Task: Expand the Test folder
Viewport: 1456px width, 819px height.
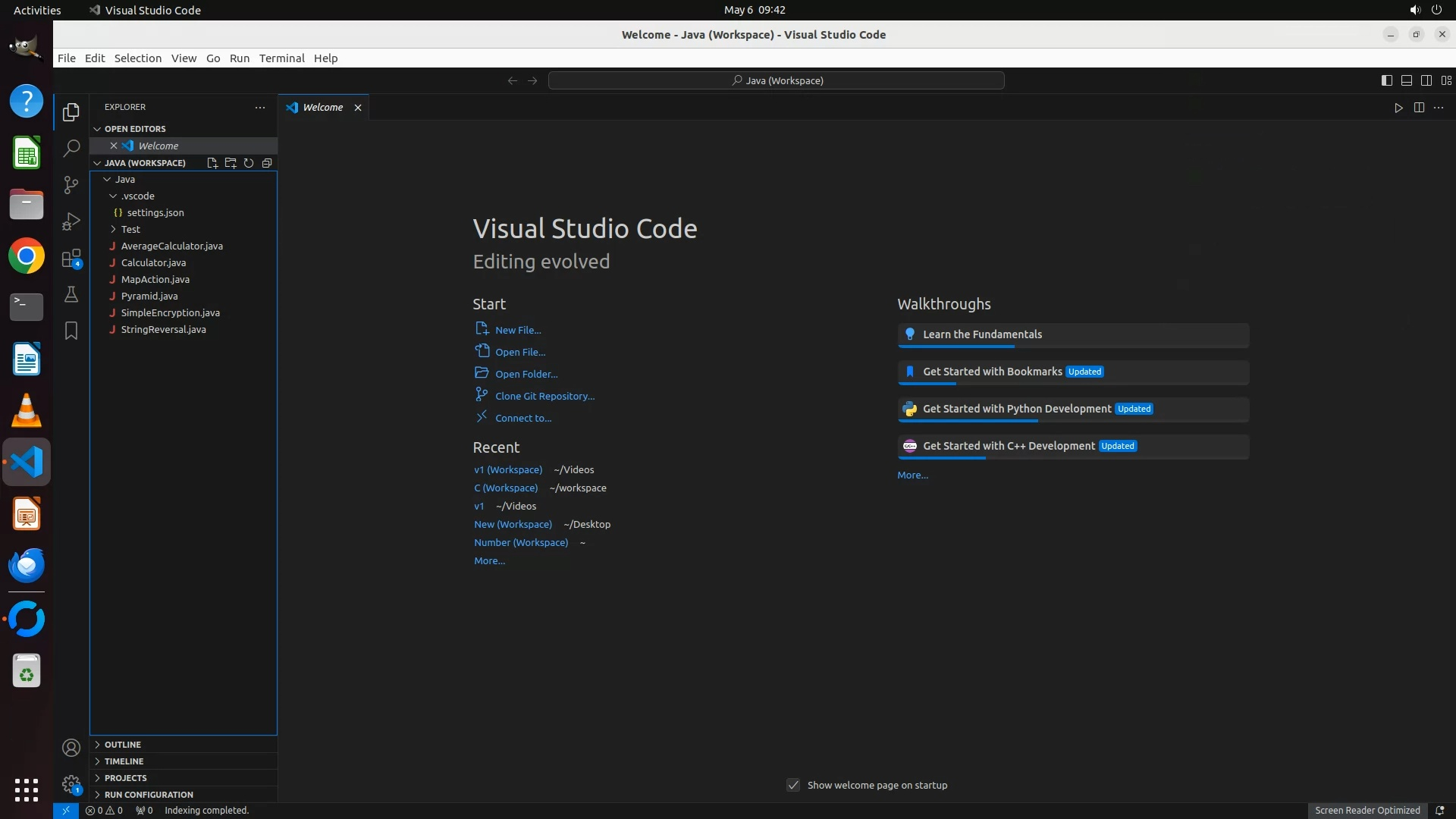Action: [x=130, y=229]
